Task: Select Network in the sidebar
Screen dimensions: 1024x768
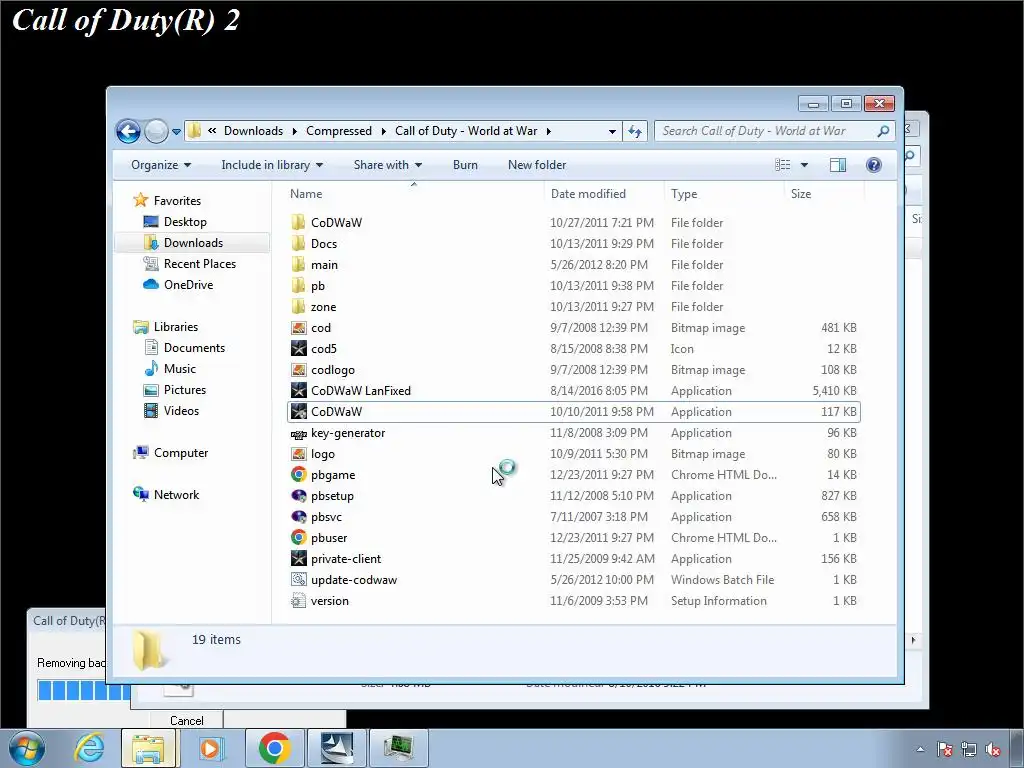Action: tap(166, 495)
